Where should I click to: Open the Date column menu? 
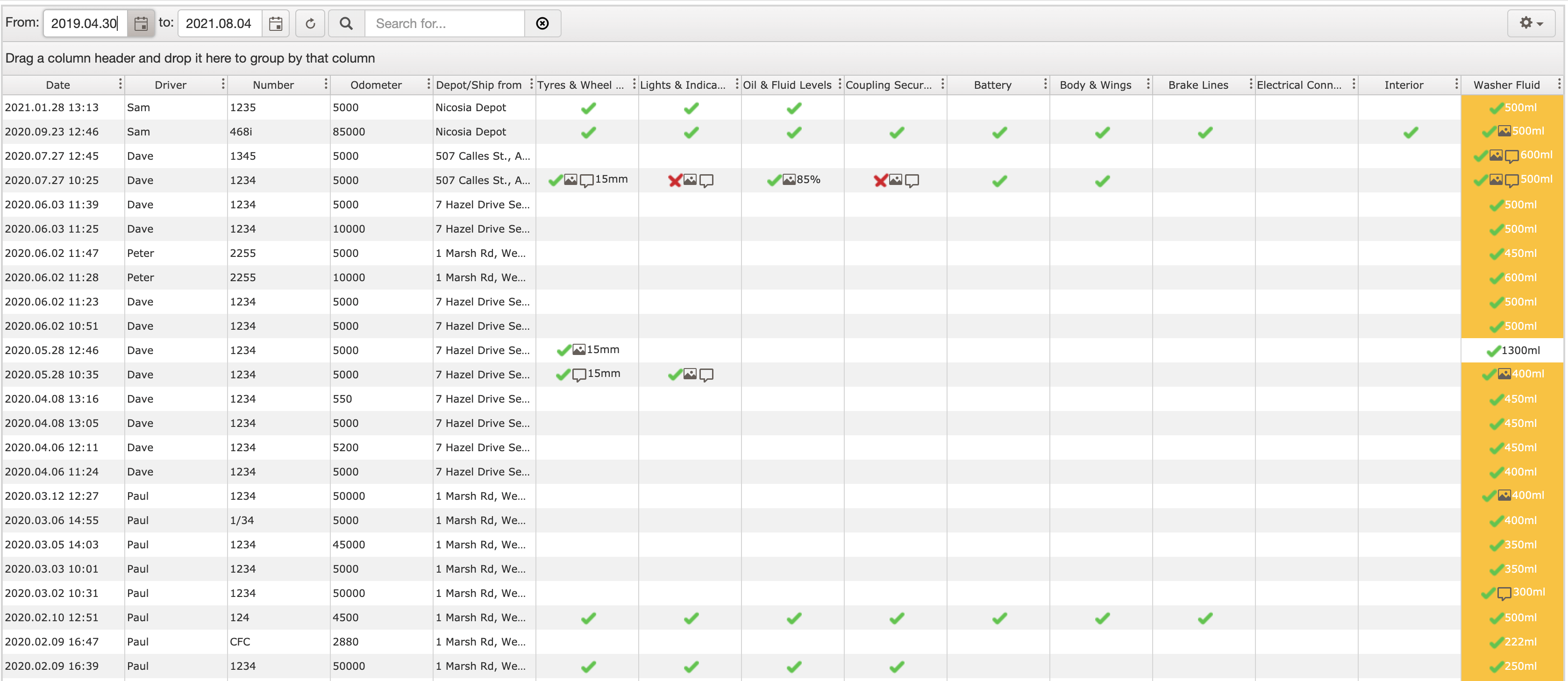(x=120, y=84)
